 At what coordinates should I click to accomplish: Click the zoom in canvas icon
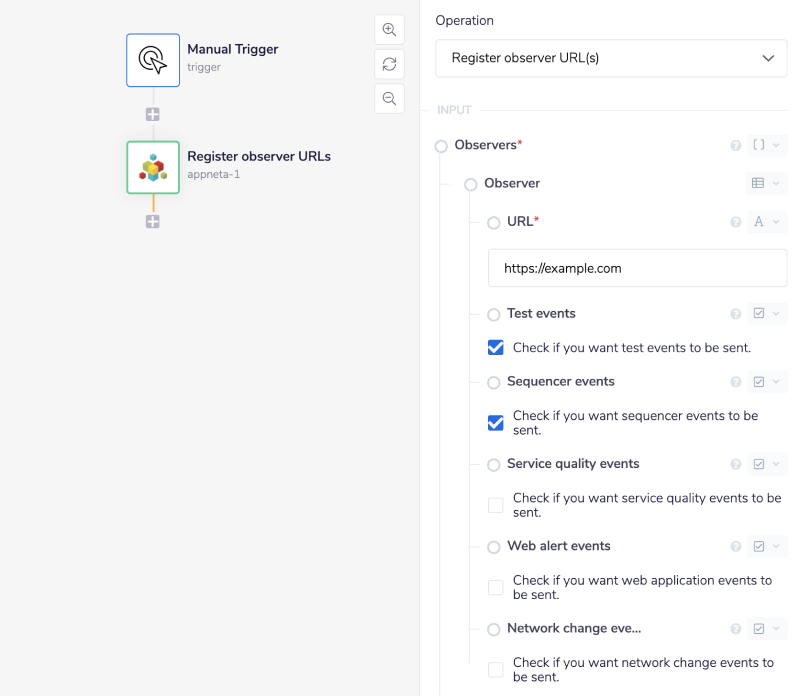pos(389,29)
